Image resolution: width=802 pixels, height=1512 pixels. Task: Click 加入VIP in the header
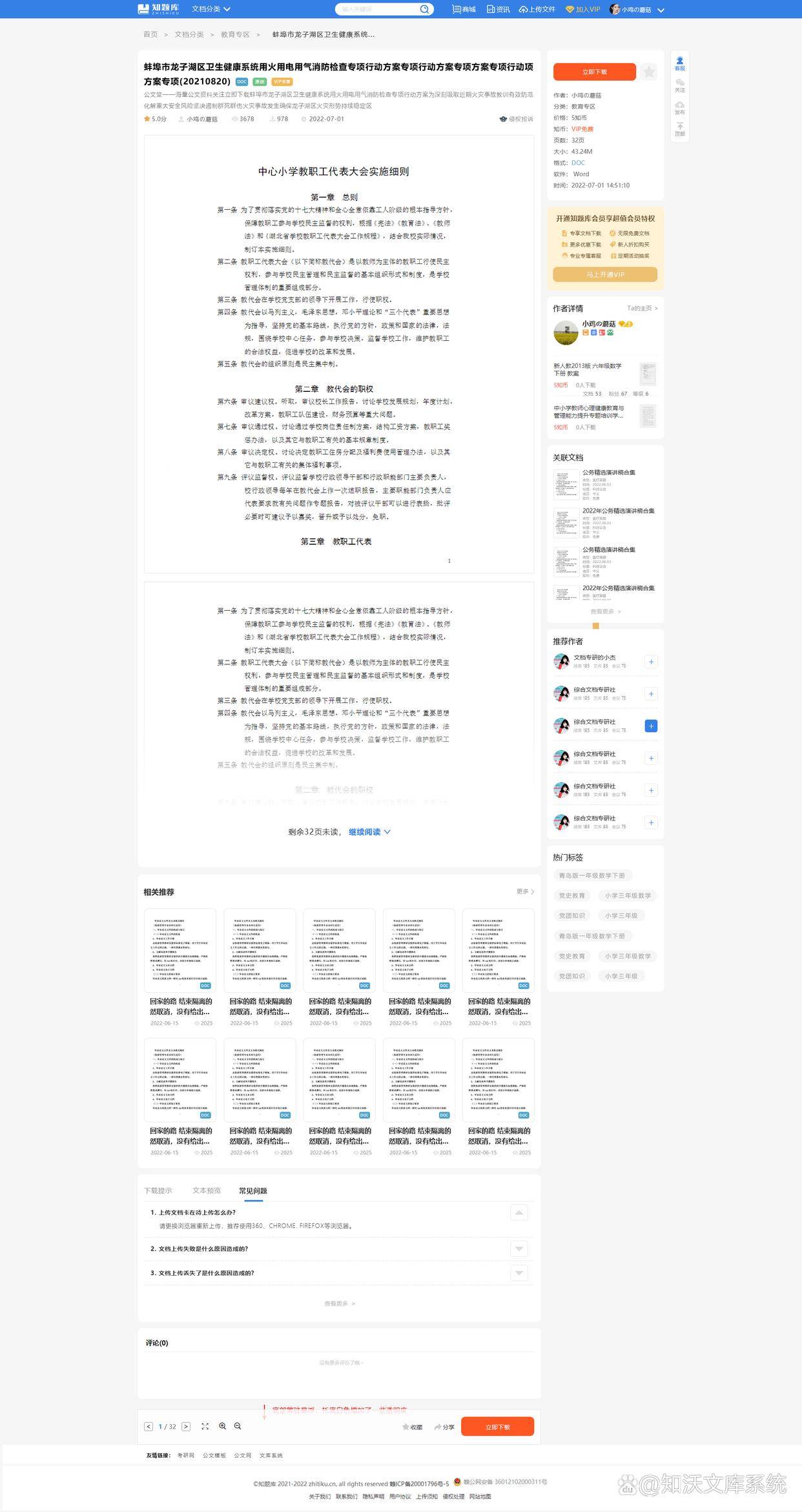(583, 9)
